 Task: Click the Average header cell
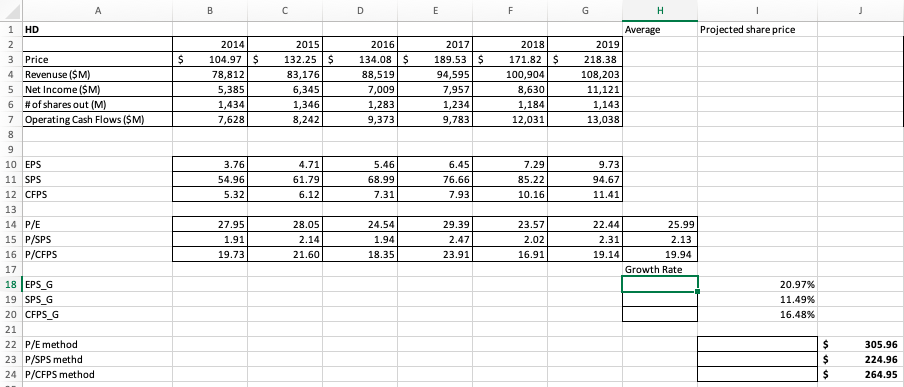pyautogui.click(x=660, y=29)
